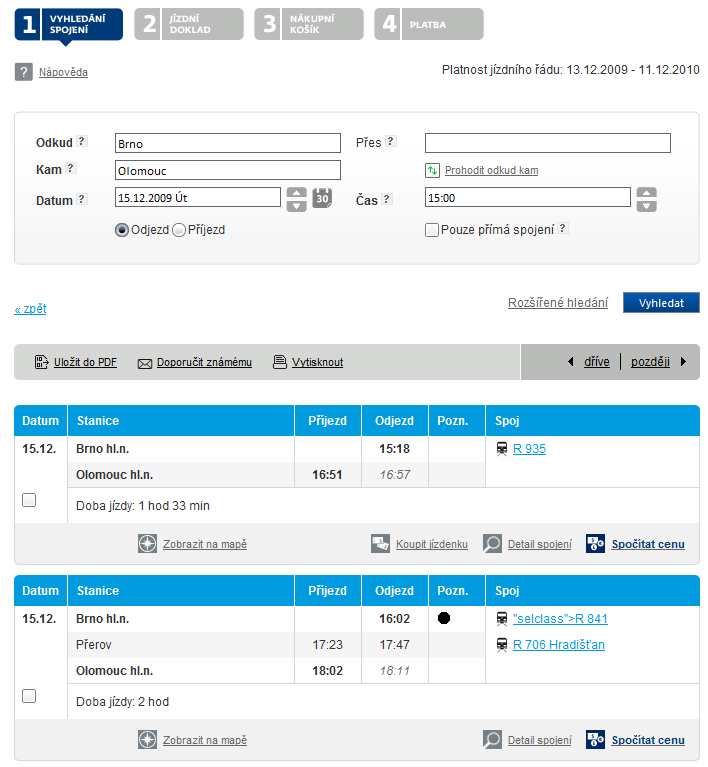Open the calendar date picker icon
This screenshot has width=708, height=767.
pos(321,198)
